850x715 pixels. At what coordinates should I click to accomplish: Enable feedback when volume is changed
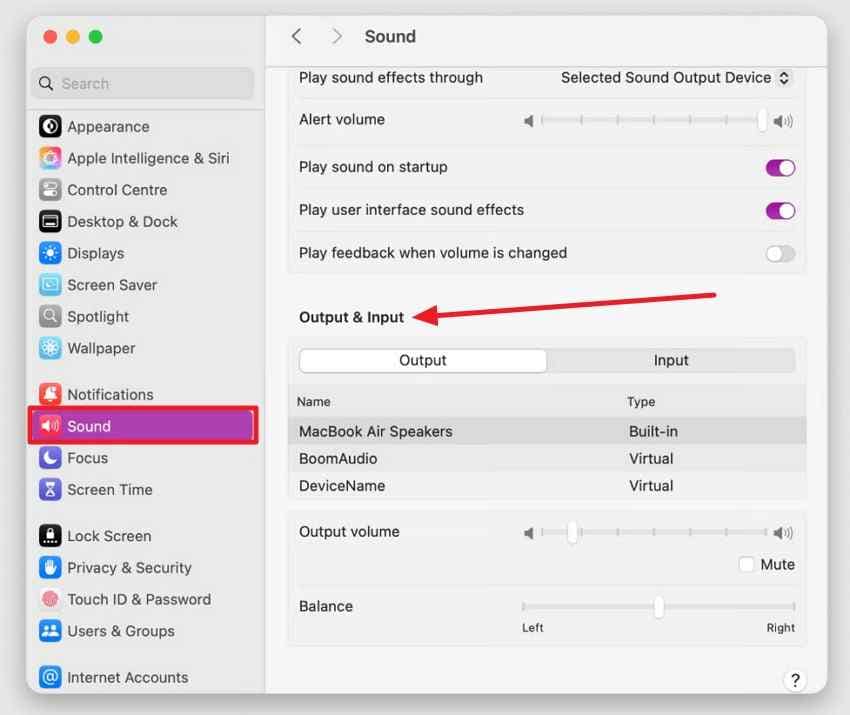click(780, 253)
